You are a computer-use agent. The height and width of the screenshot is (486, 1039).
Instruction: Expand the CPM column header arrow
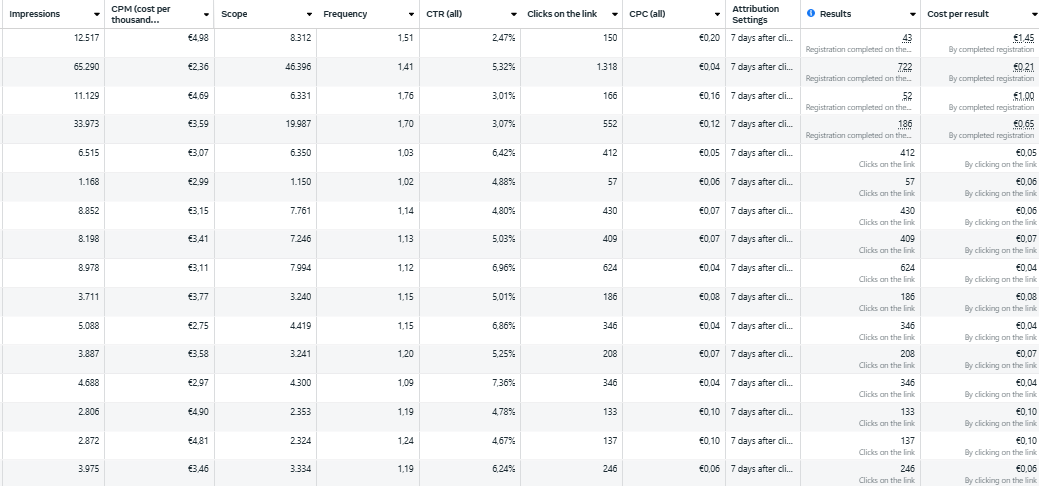205,15
